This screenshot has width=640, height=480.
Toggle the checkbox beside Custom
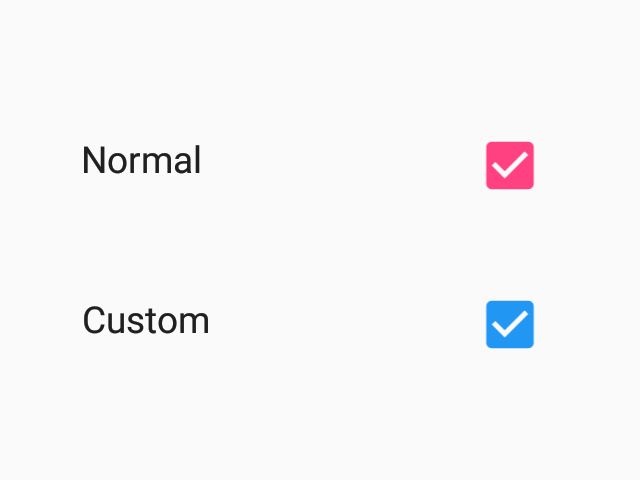510,324
